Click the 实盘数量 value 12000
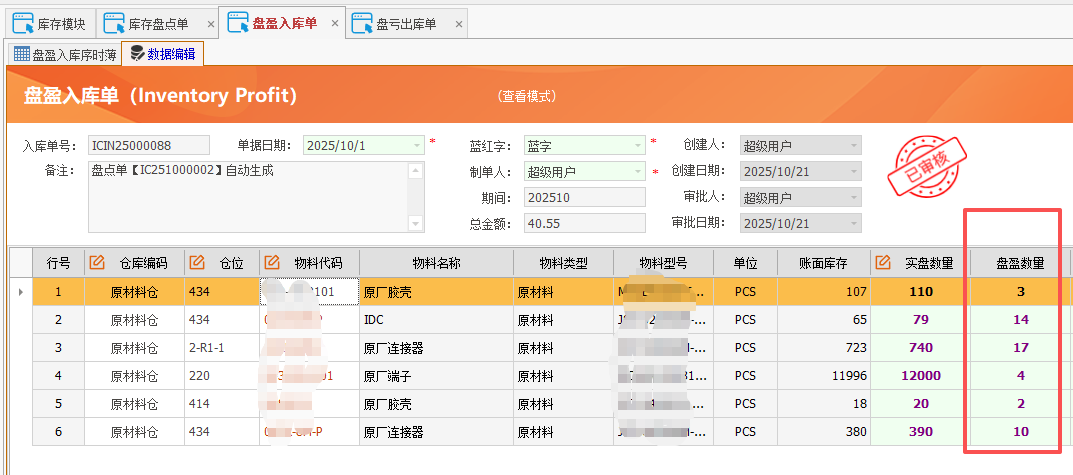This screenshot has height=475, width=1073. (x=920, y=376)
